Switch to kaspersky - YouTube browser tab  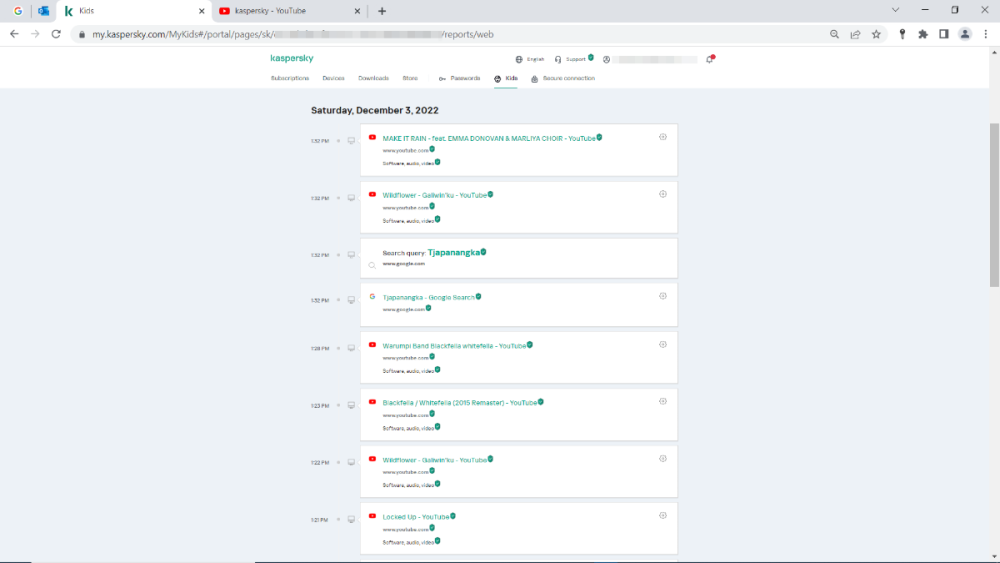(289, 11)
